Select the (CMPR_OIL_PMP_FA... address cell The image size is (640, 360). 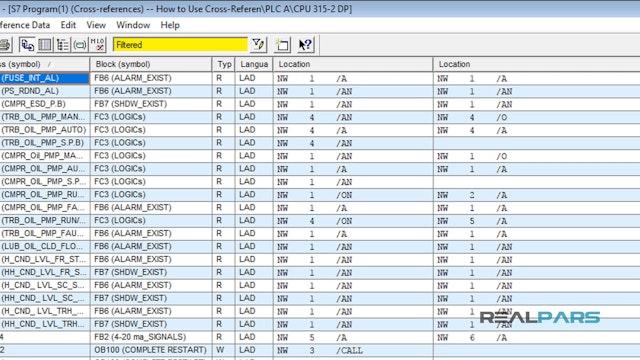click(44, 208)
